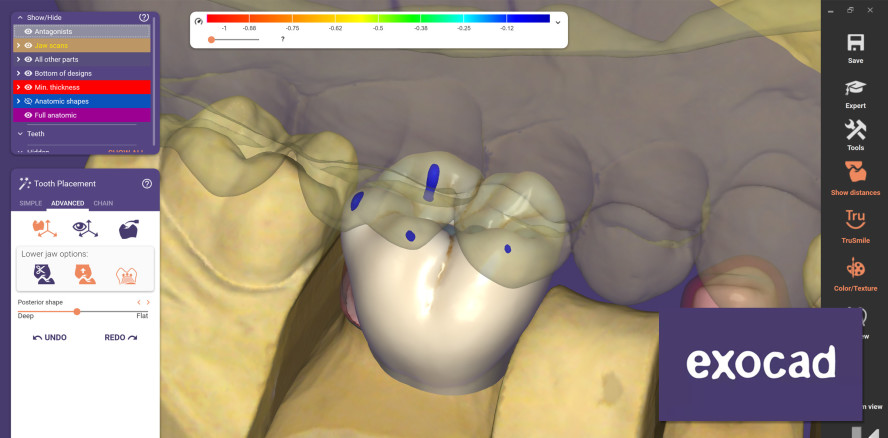888x438 pixels.
Task: Restore the window with title bar button
Action: (850, 10)
